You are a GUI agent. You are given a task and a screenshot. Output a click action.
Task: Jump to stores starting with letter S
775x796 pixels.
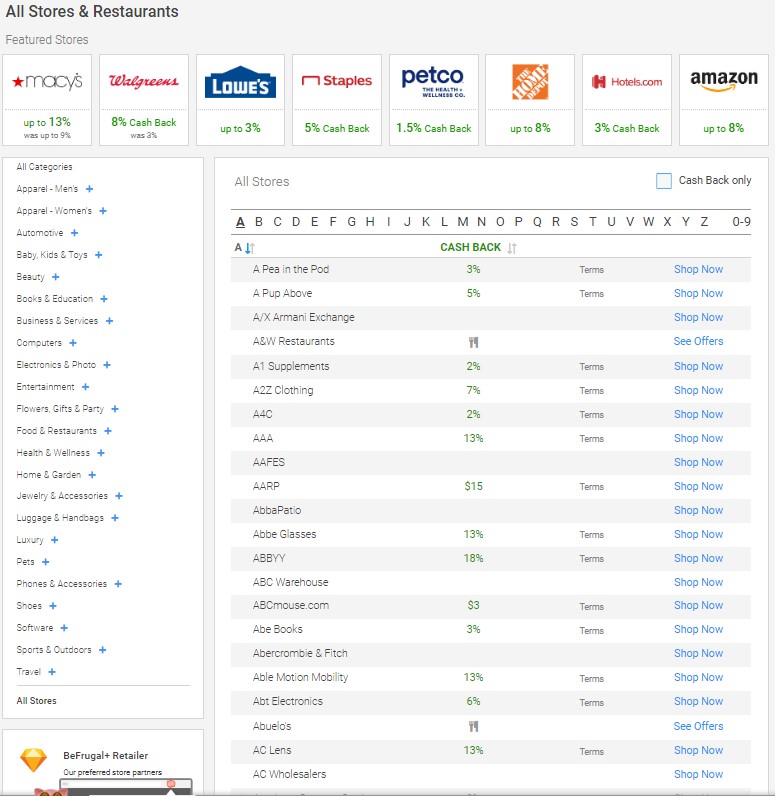coord(575,222)
